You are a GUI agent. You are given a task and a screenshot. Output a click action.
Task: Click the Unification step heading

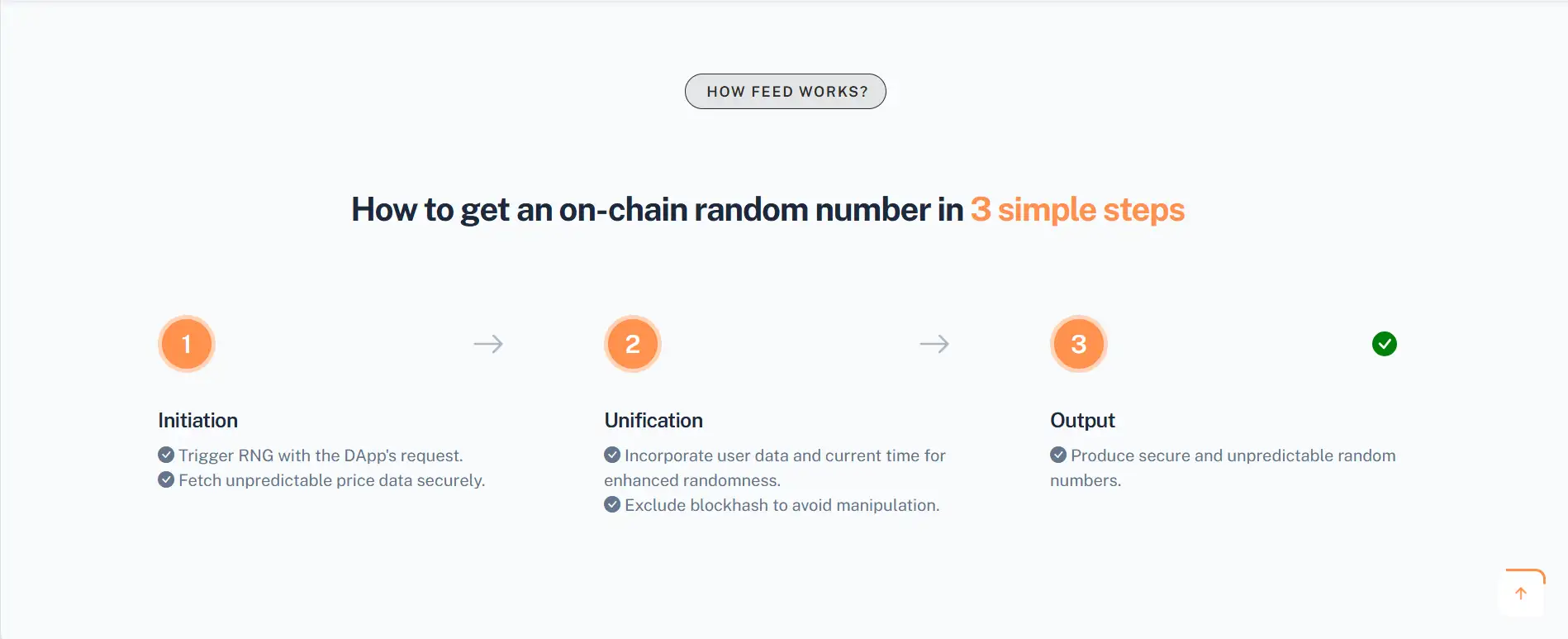coord(653,421)
